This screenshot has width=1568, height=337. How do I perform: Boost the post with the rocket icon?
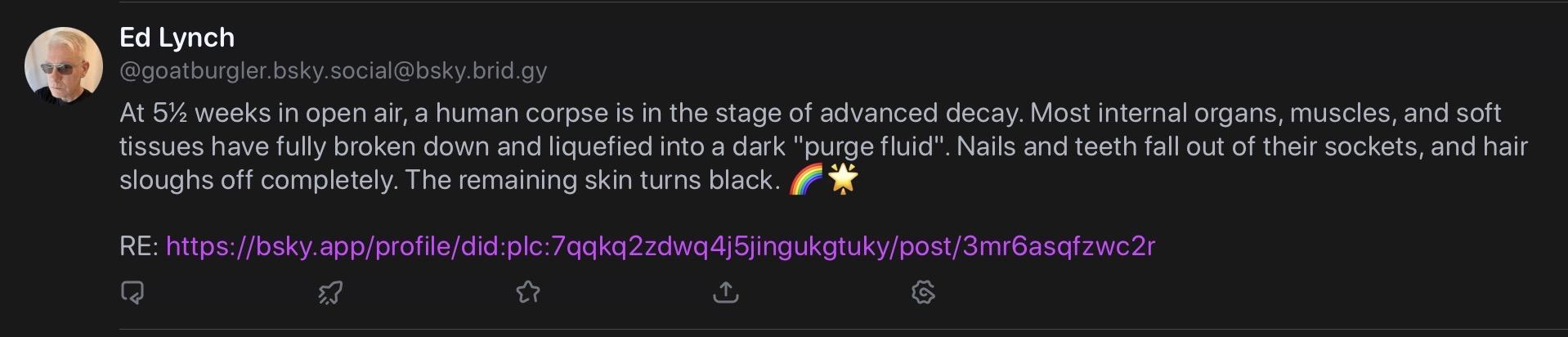(330, 292)
